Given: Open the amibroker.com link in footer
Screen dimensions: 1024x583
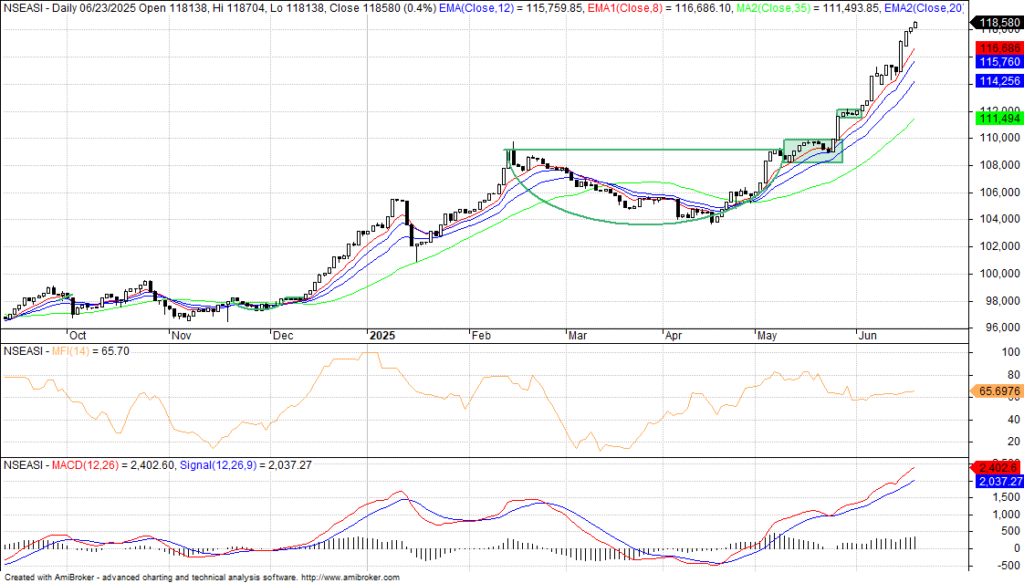Looking at the screenshot, I should 355,577.
